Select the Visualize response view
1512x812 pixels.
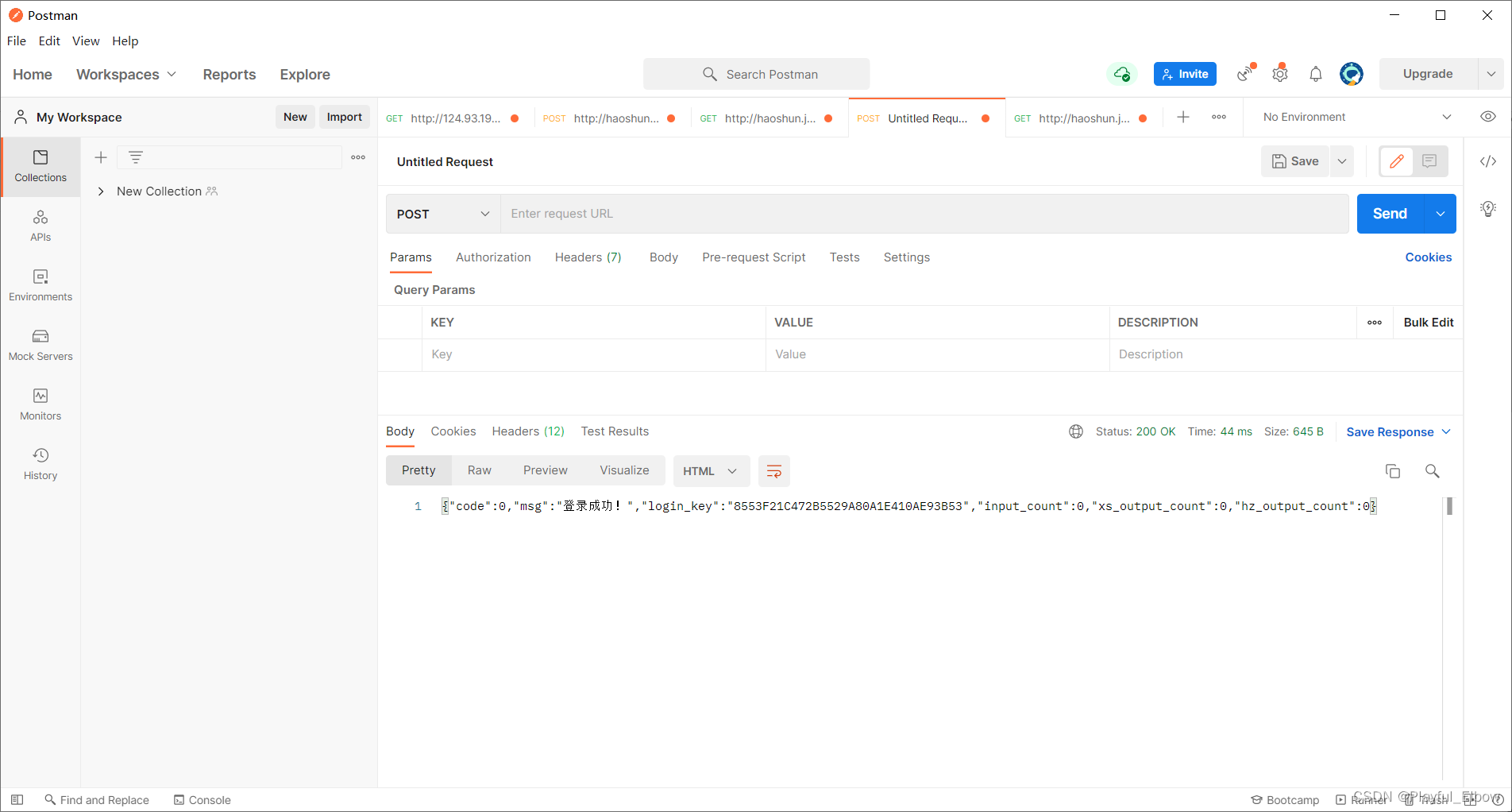pyautogui.click(x=624, y=470)
